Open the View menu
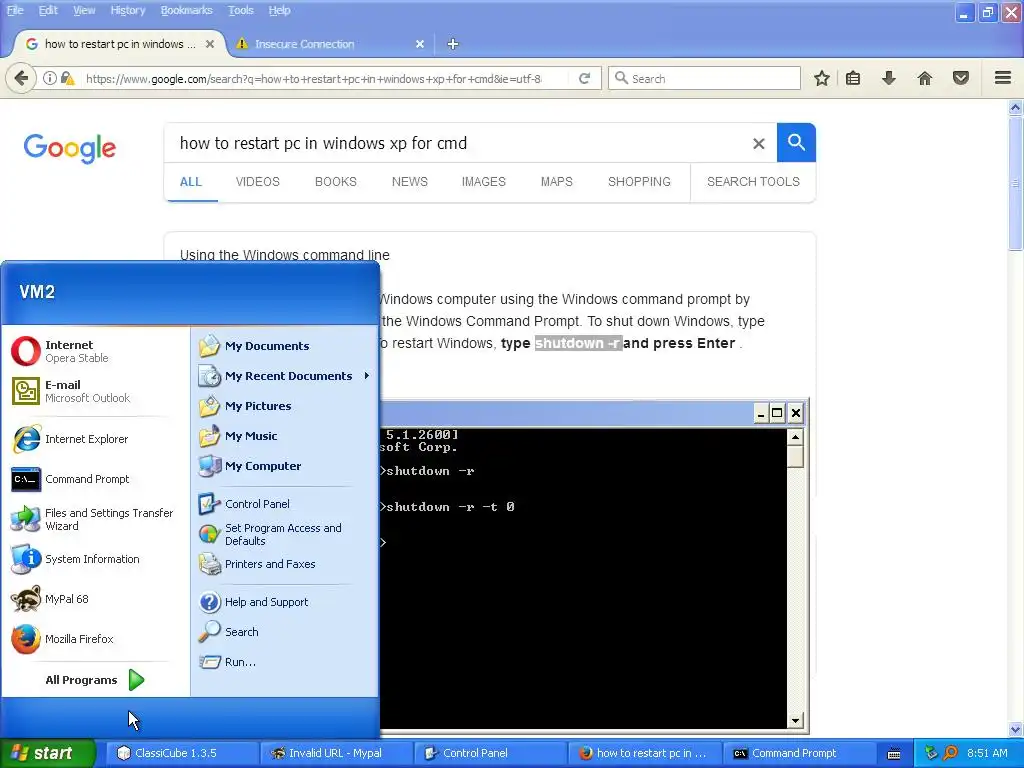1024x768 pixels. pyautogui.click(x=84, y=10)
